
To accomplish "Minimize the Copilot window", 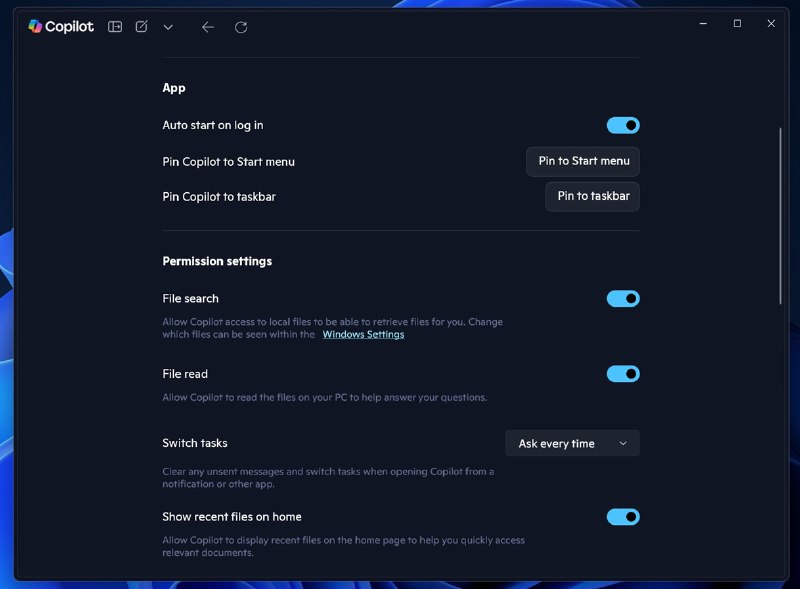I will point(703,23).
